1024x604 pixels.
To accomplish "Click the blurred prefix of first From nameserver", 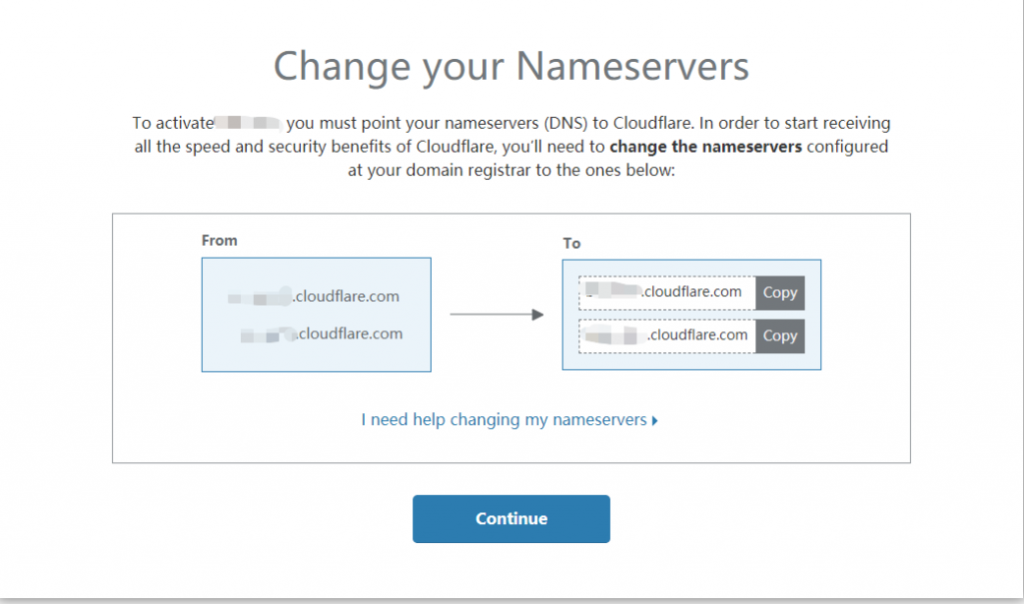I will click(x=259, y=297).
